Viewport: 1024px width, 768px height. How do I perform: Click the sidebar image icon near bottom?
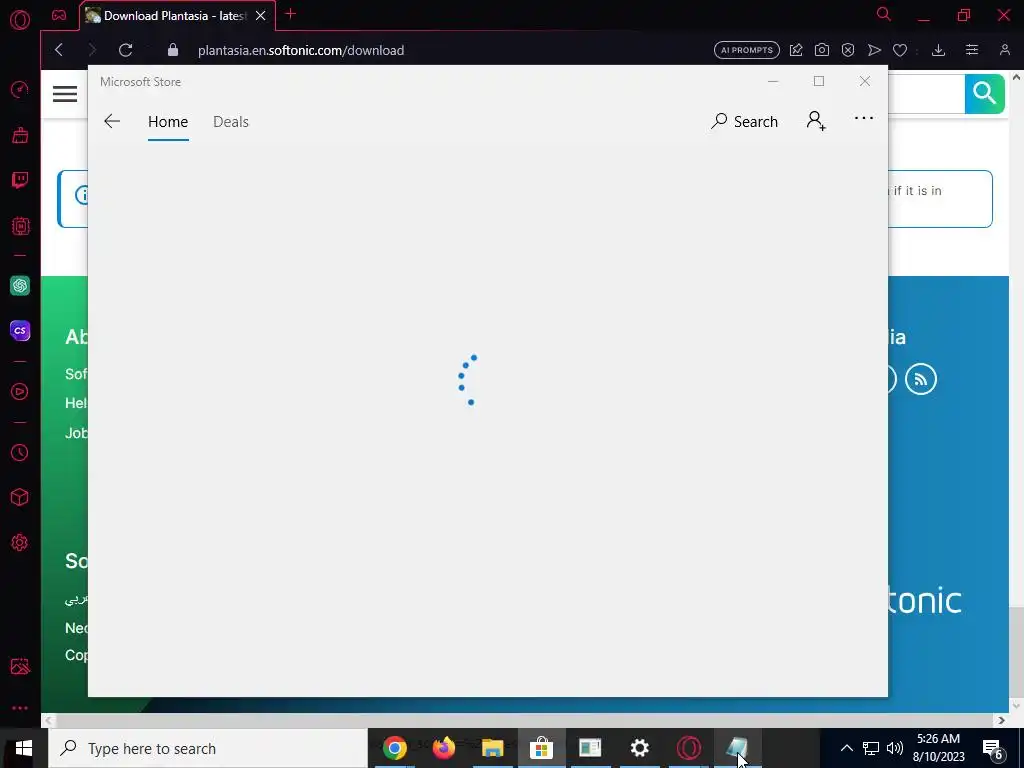click(20, 666)
